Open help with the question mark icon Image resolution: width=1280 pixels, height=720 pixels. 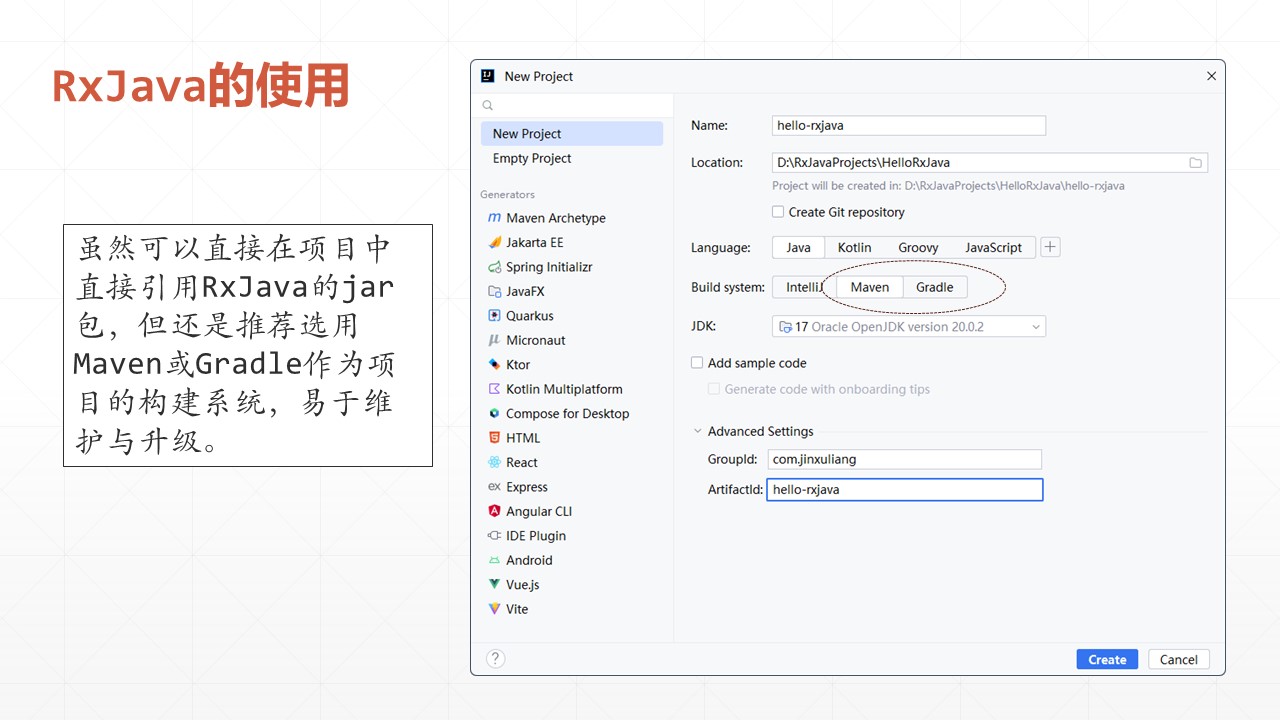click(495, 658)
